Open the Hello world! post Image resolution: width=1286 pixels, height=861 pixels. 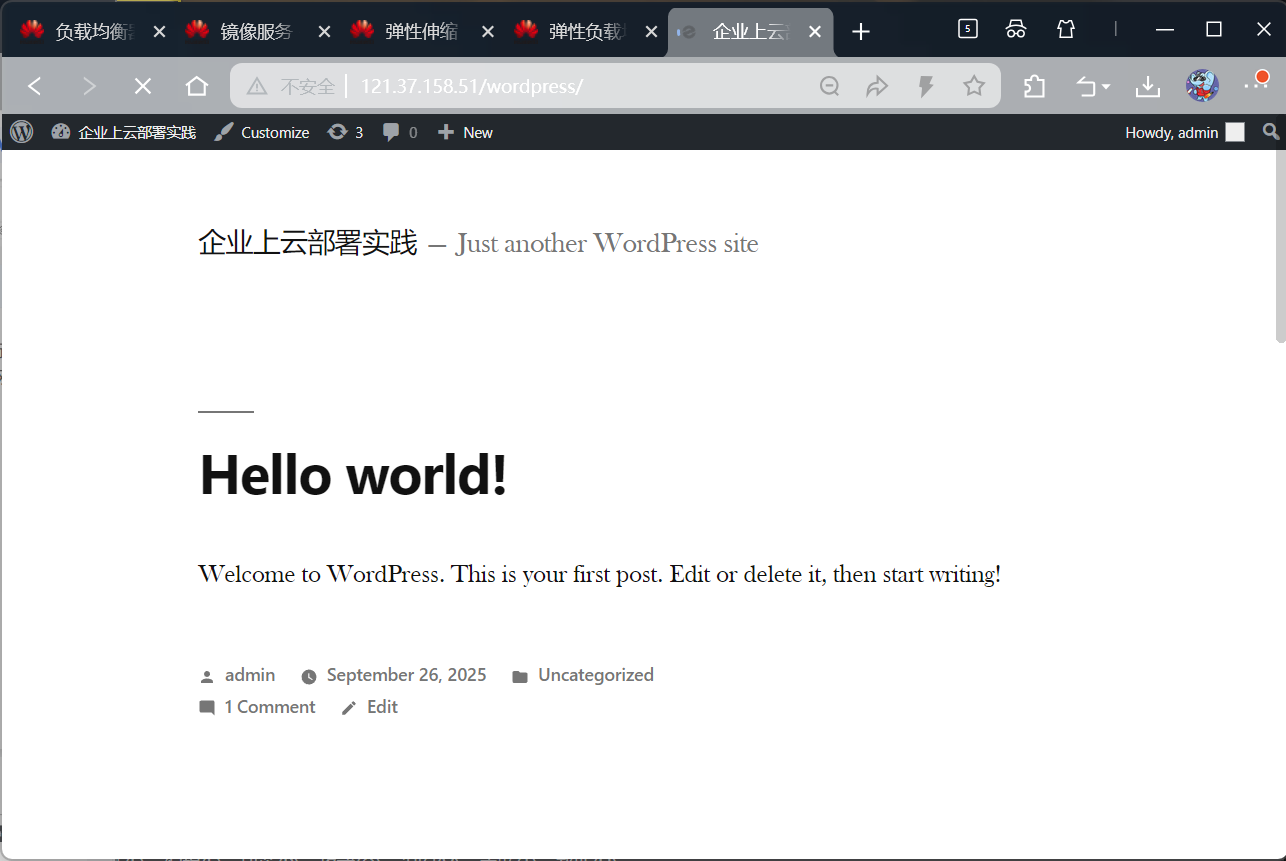(x=354, y=474)
